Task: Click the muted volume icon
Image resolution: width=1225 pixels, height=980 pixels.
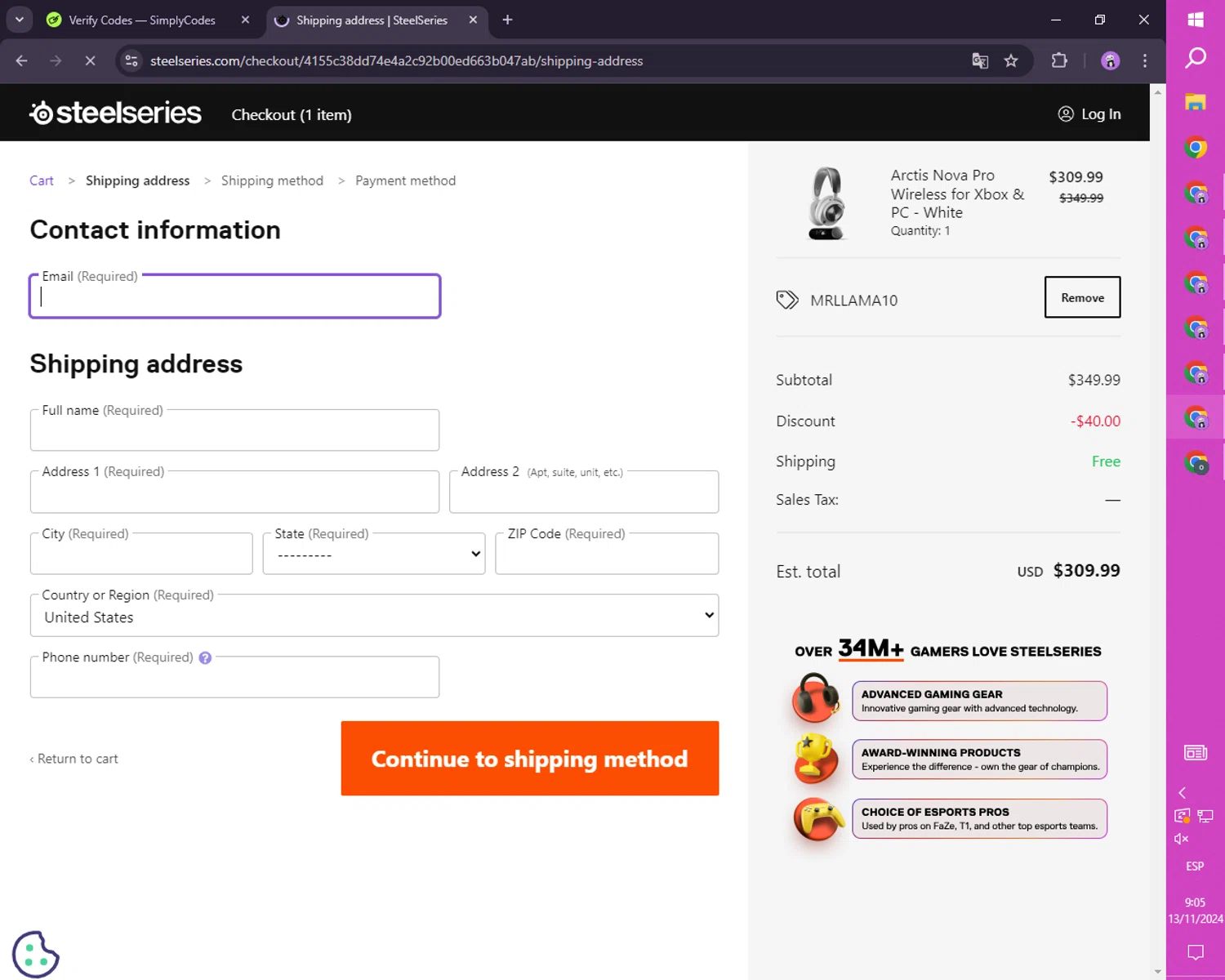Action: 1182,839
